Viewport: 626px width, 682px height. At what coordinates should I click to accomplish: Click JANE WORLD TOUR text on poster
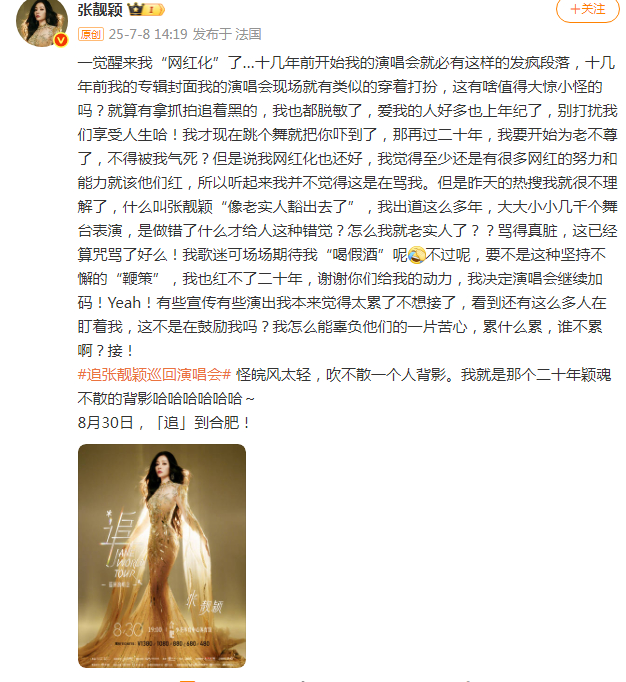pyautogui.click(x=127, y=563)
